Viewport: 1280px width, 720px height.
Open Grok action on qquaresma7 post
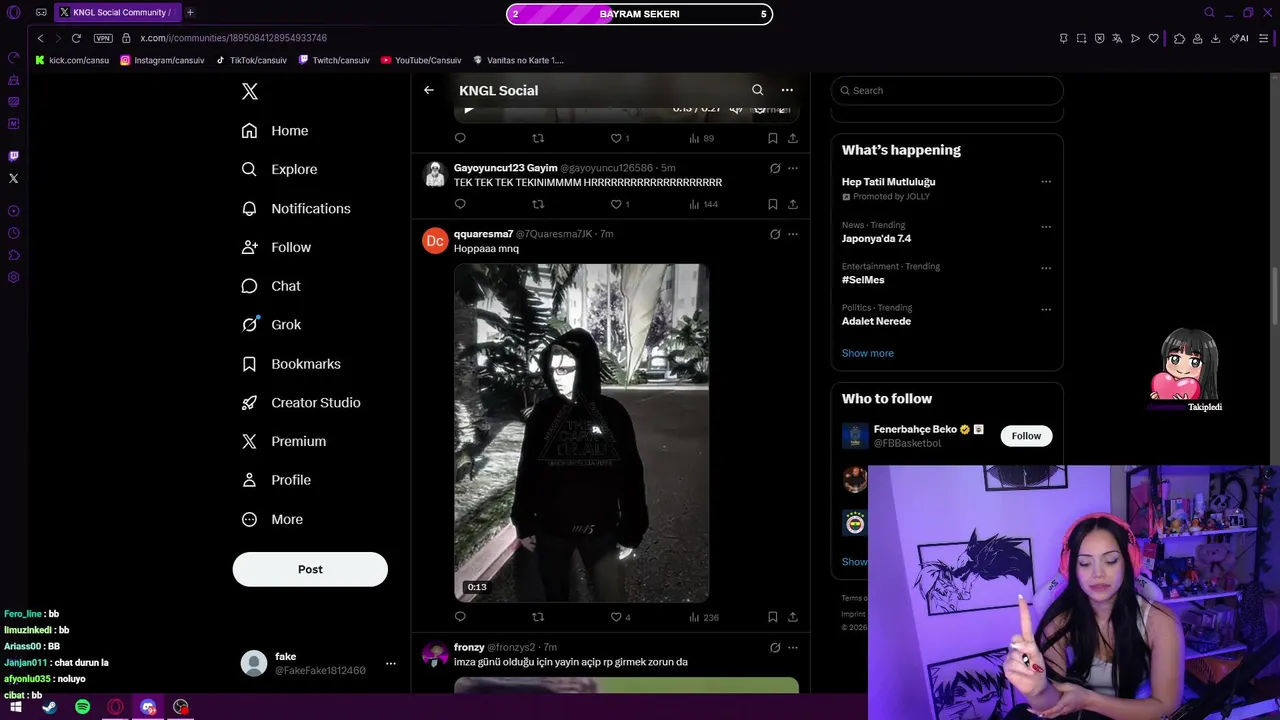(x=775, y=234)
